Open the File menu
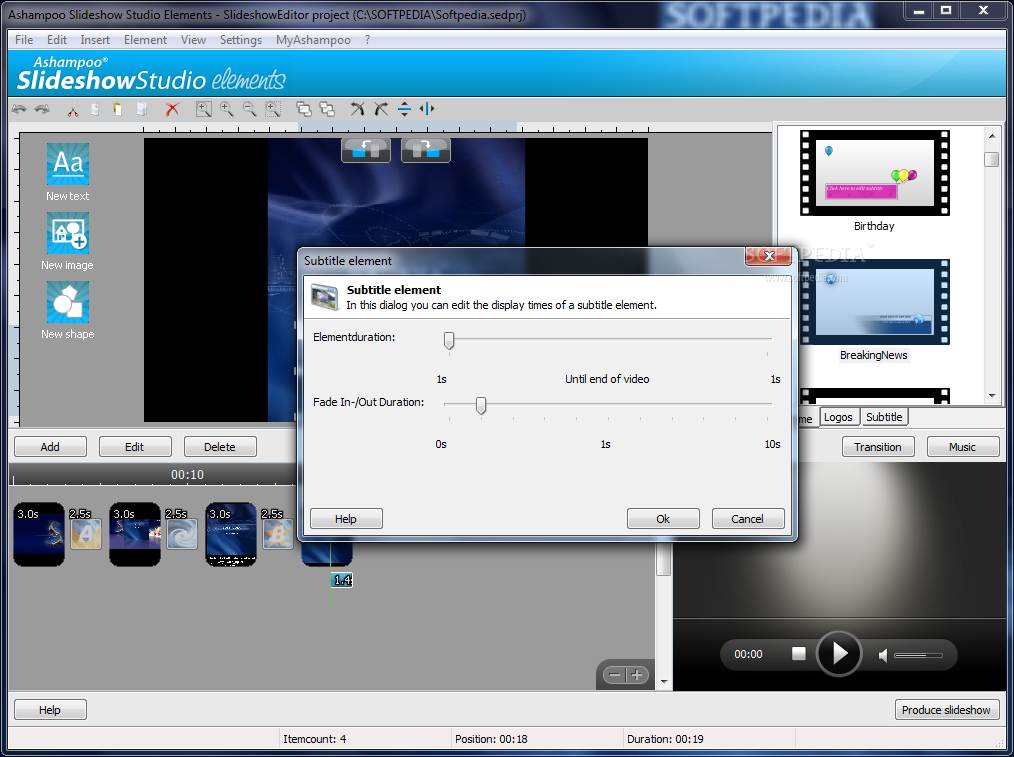The image size is (1014, 757). click(24, 40)
